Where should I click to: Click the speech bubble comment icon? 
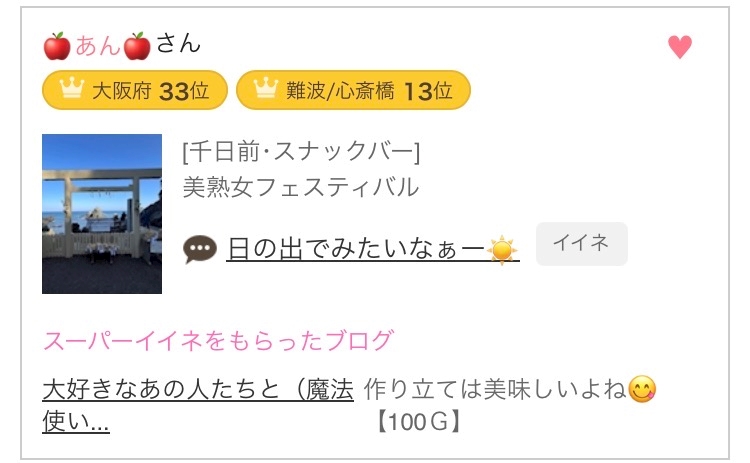point(200,249)
